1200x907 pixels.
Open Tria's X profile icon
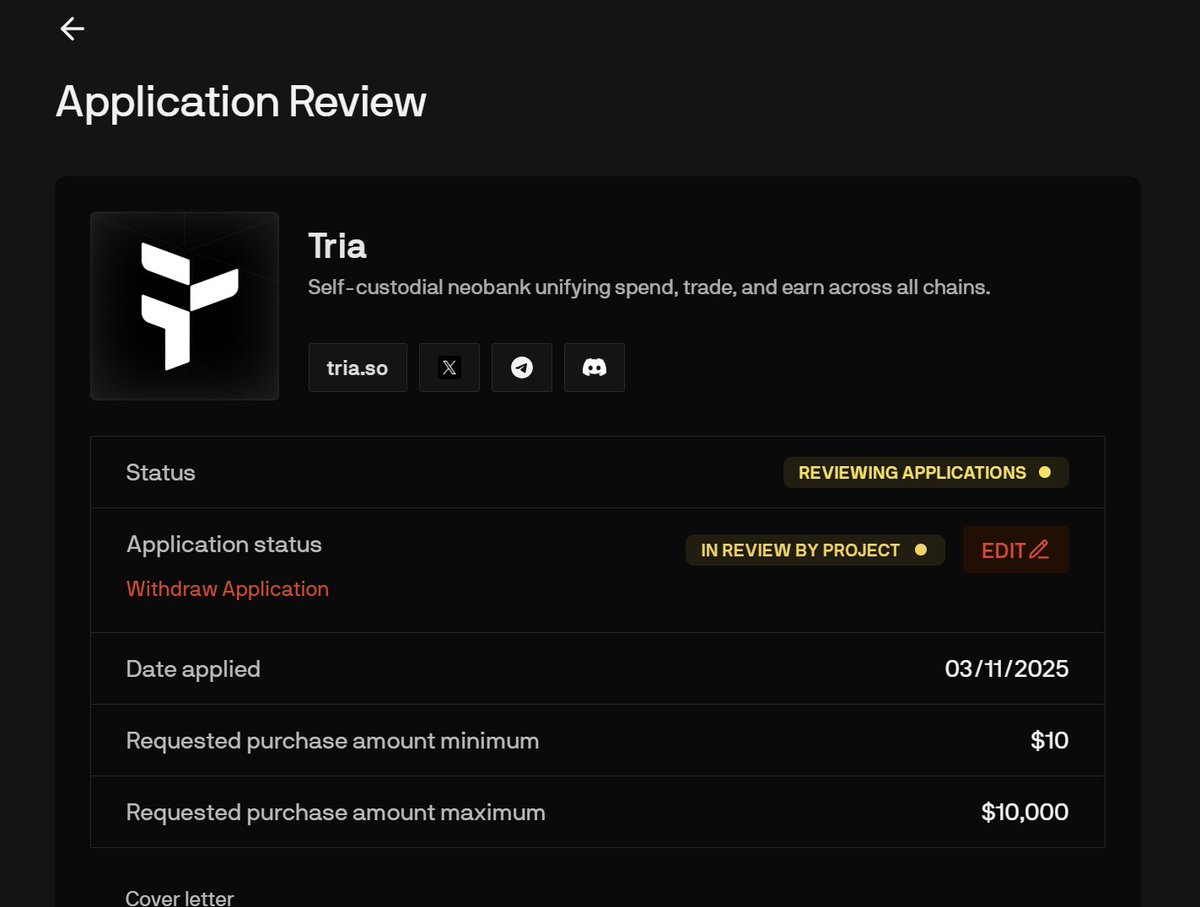449,368
